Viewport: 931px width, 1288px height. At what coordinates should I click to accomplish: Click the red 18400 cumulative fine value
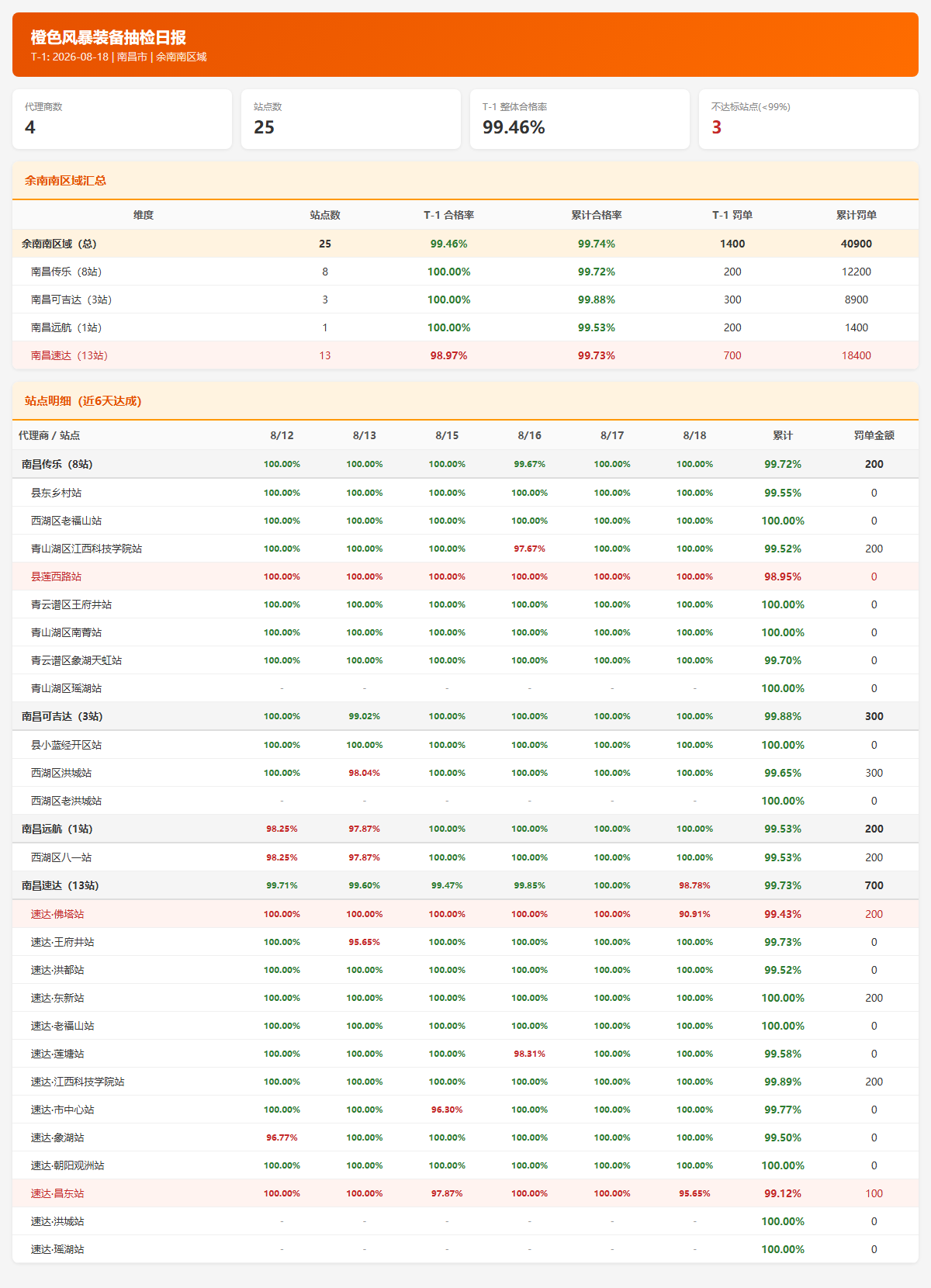pos(856,355)
